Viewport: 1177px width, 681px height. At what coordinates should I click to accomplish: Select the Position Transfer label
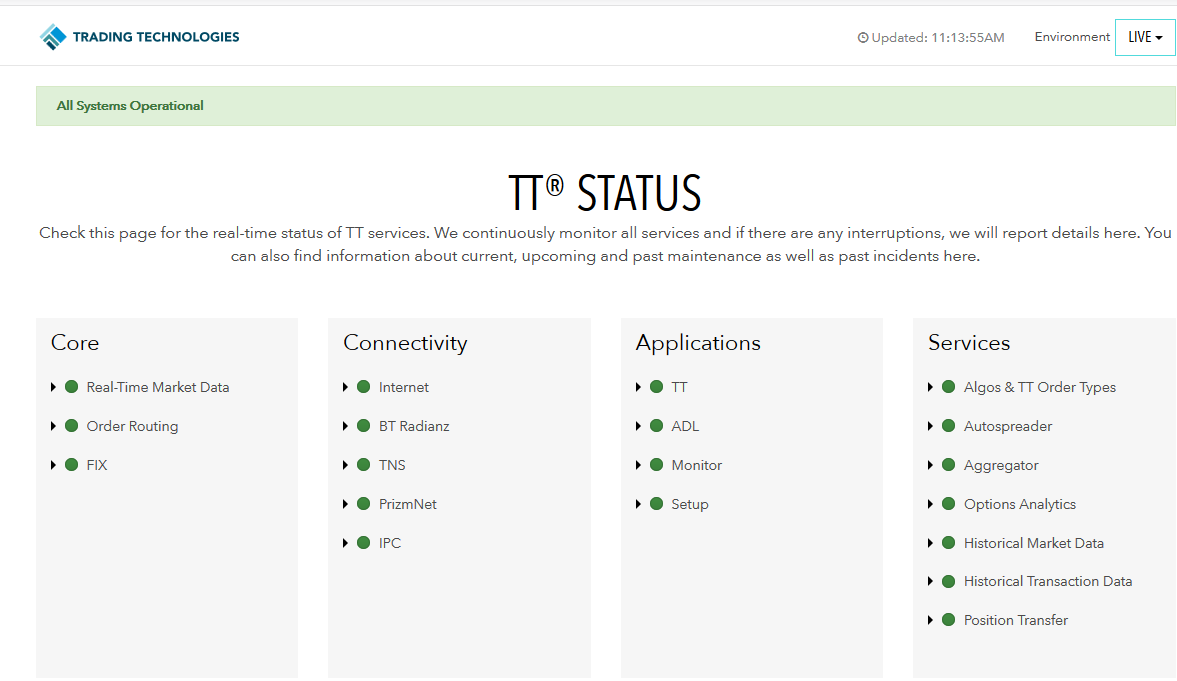(1016, 620)
